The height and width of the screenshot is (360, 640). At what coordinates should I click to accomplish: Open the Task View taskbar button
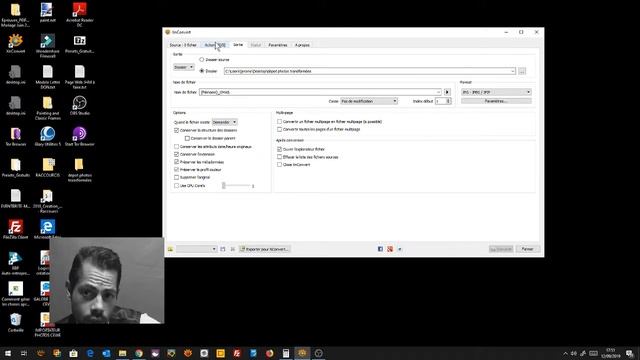(24, 353)
